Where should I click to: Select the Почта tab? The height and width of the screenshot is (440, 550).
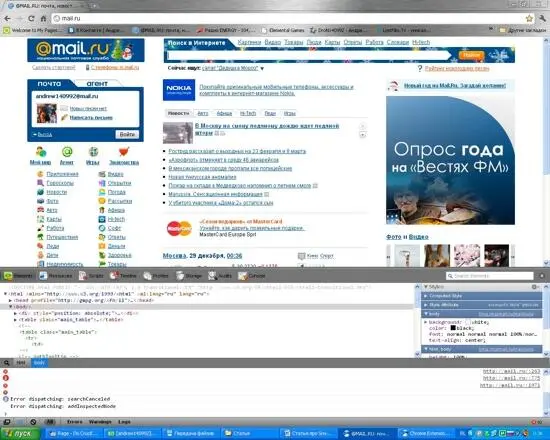tap(49, 84)
